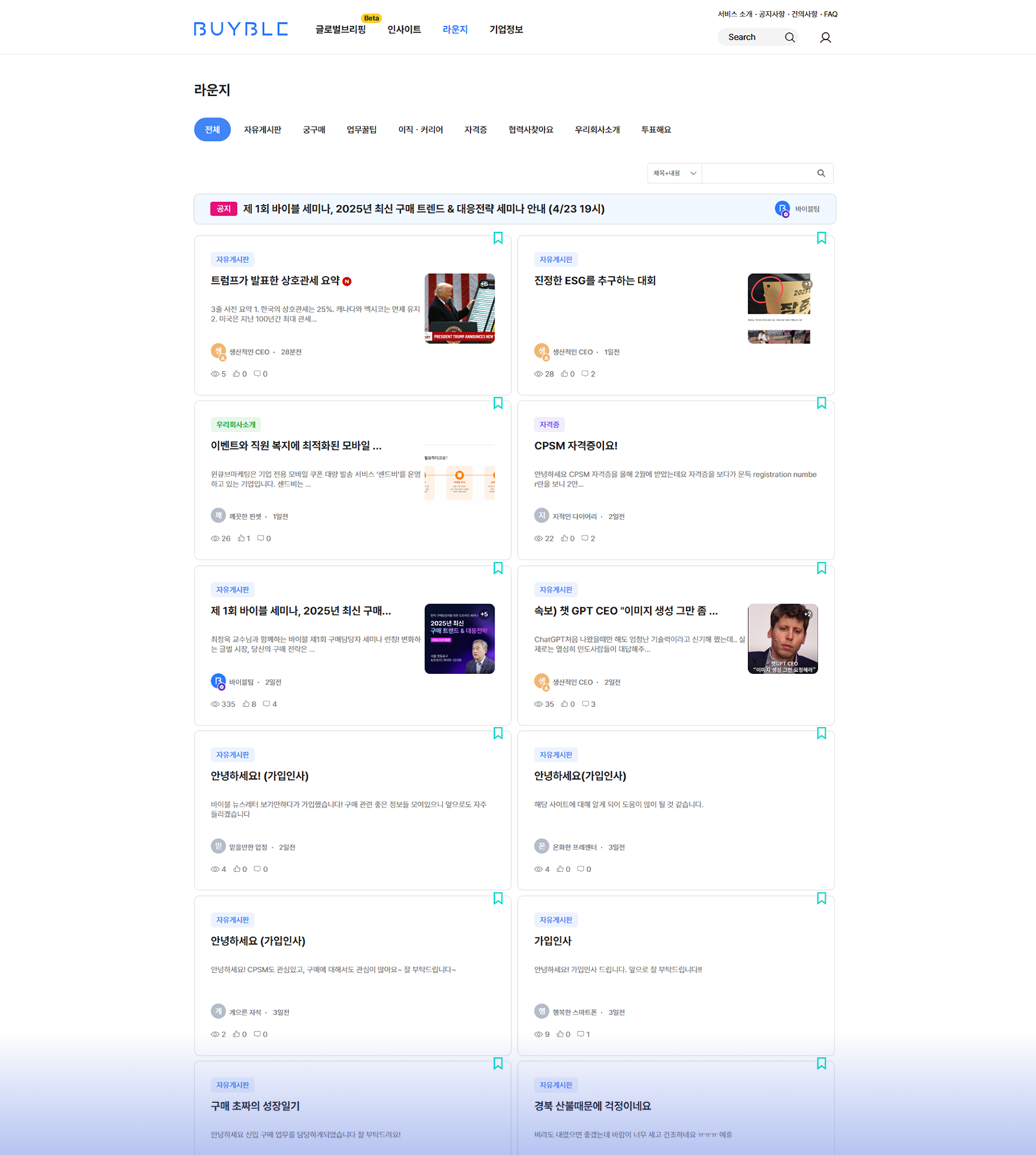1036x1155 pixels.
Task: Open the 건의사항 link
Action: point(804,14)
